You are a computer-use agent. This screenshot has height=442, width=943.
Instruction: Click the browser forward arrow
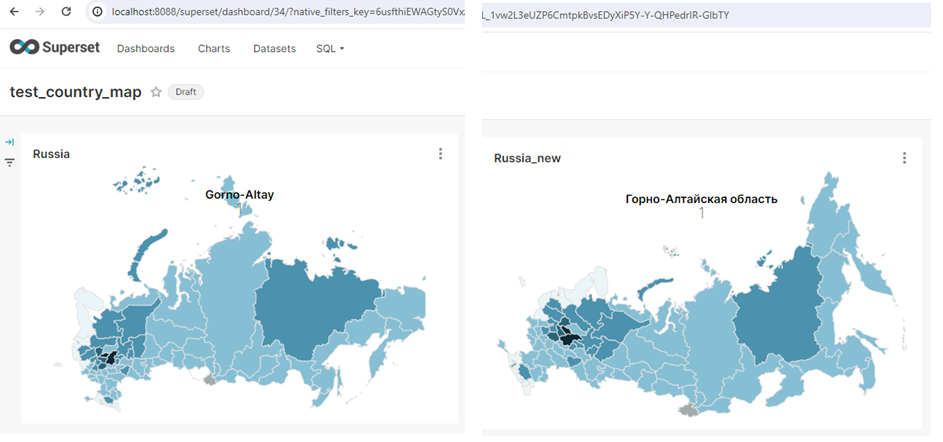[40, 11]
